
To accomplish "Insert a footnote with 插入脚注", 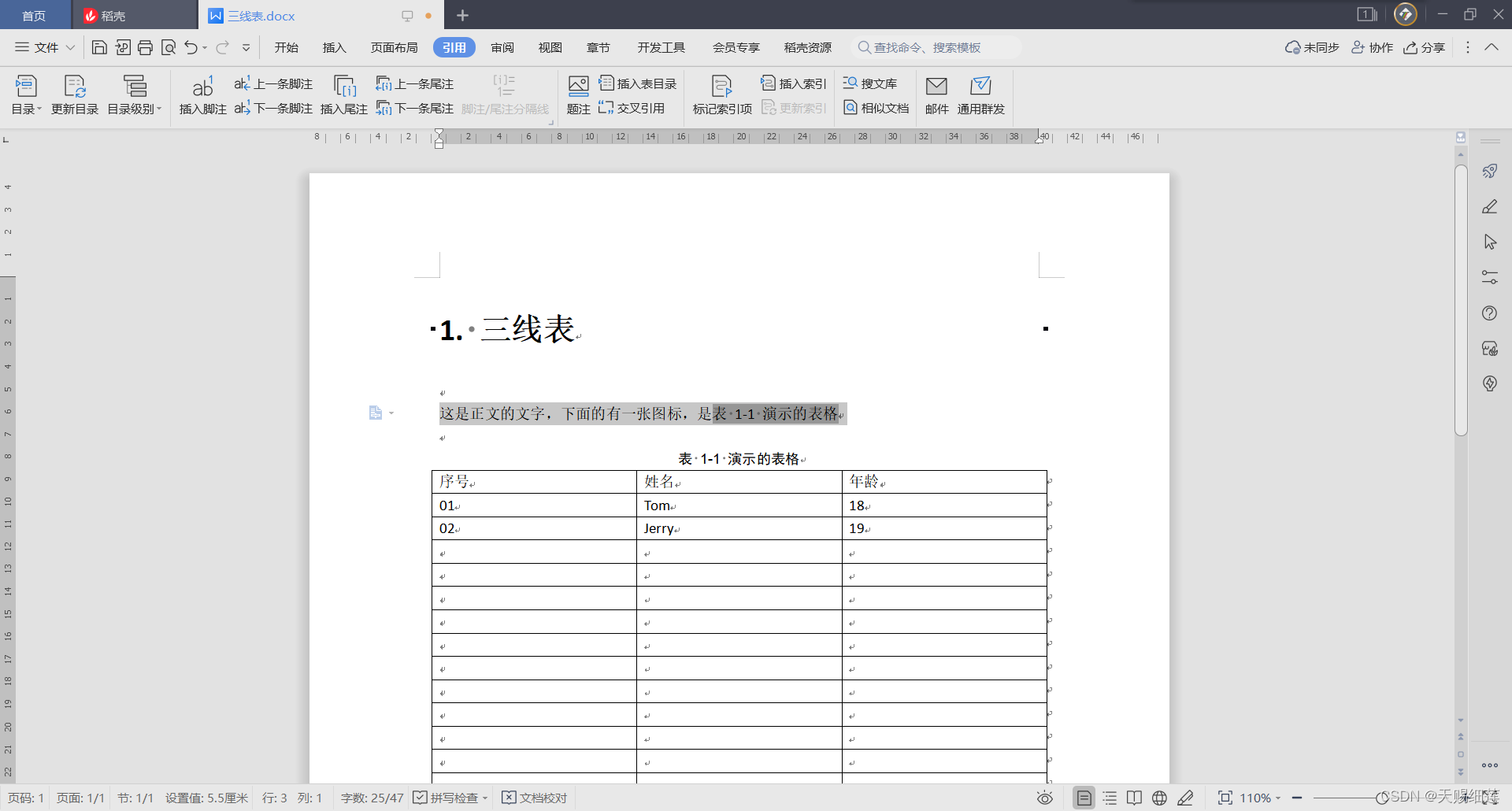I will tap(202, 95).
